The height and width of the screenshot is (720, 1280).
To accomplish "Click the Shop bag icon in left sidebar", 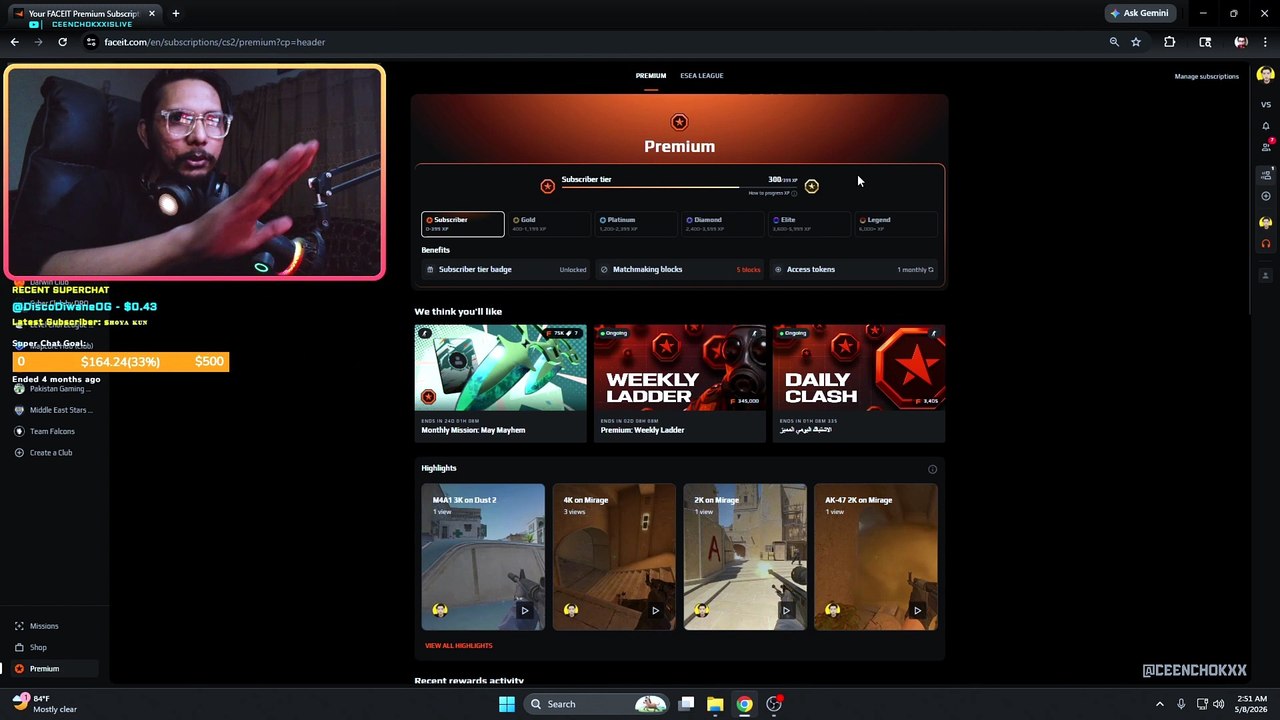I will tap(19, 647).
